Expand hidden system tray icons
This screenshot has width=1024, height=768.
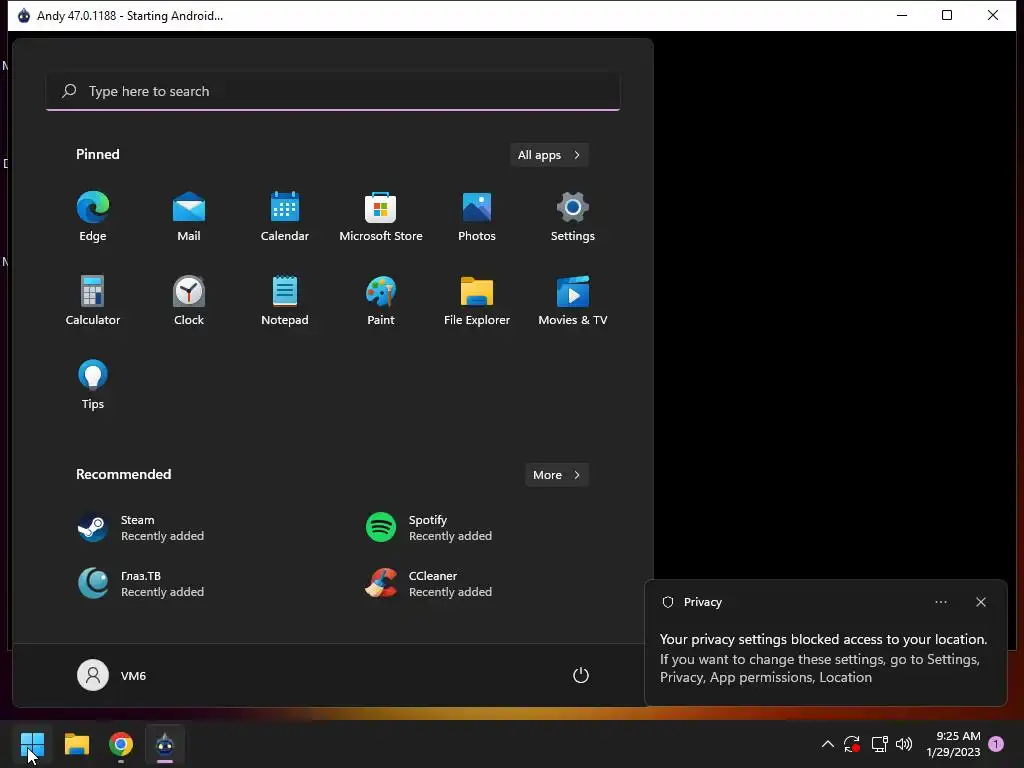click(x=827, y=744)
